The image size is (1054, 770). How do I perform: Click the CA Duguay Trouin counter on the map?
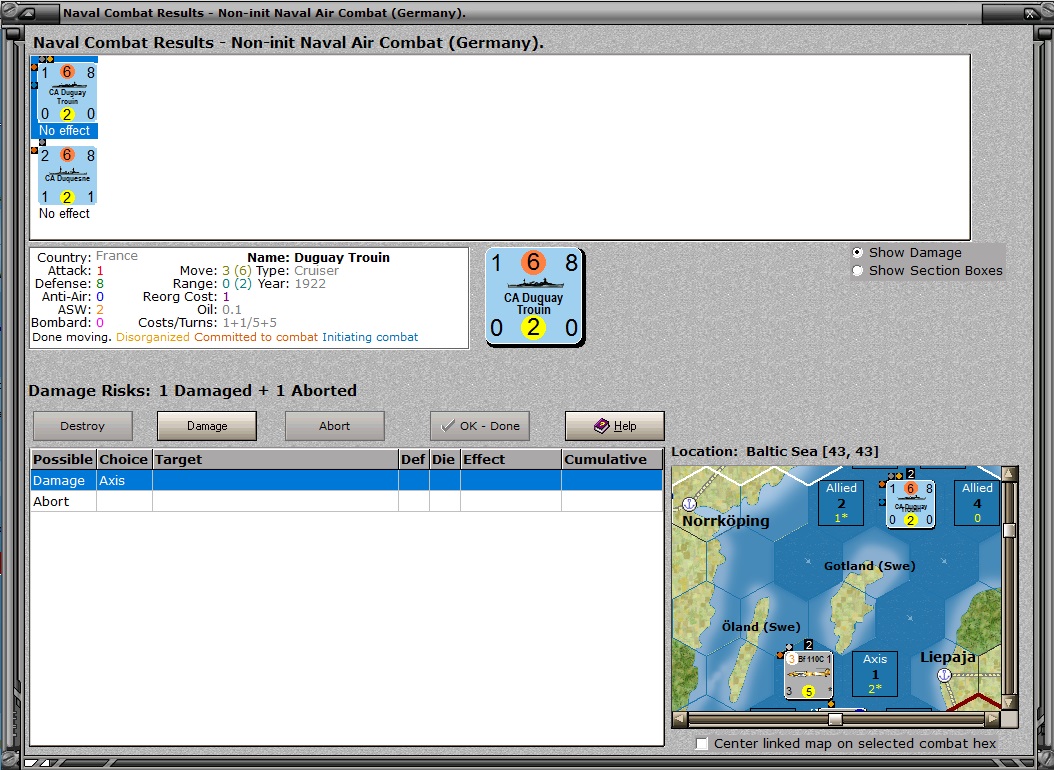pos(911,504)
